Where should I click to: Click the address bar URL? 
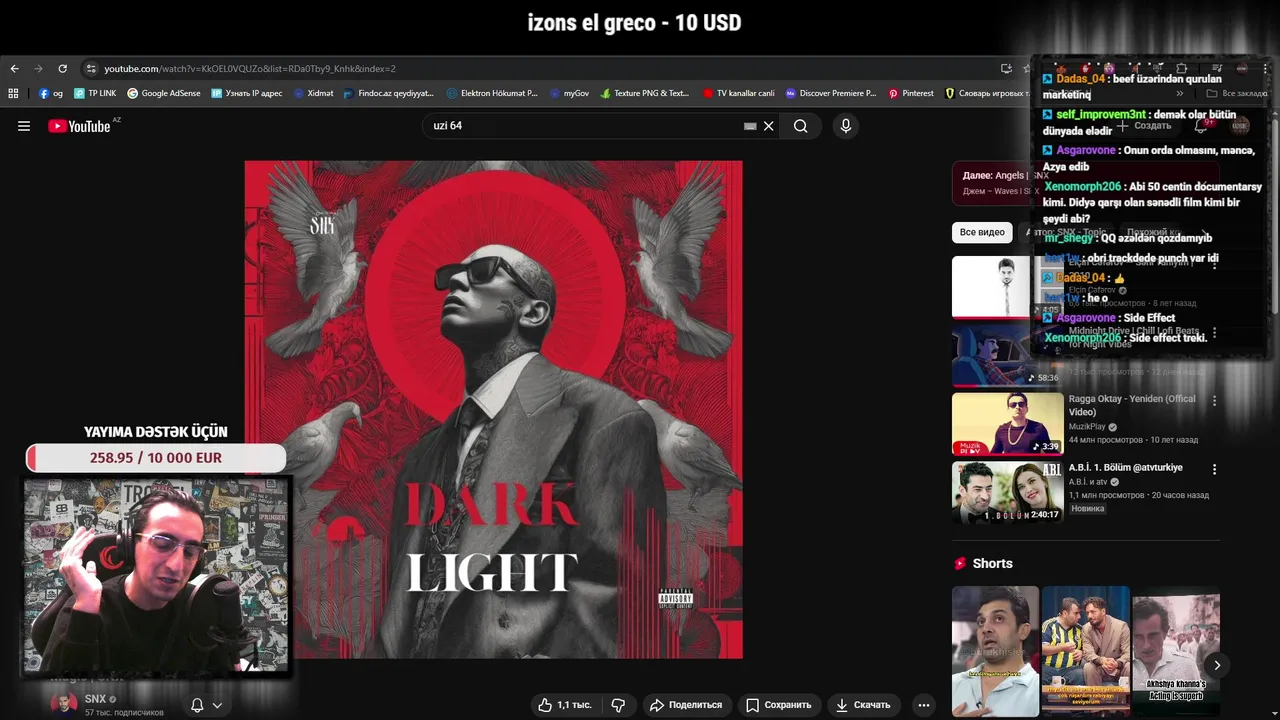point(250,69)
